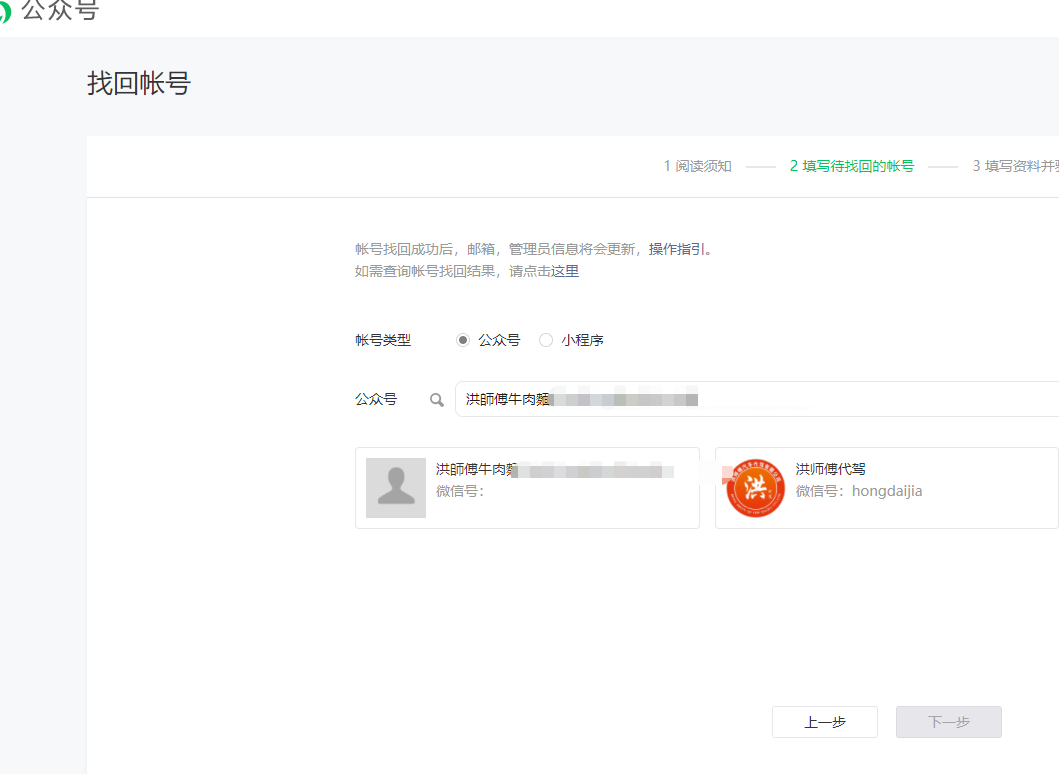This screenshot has width=1059, height=774.
Task: Go to step 1 阅读须知
Action: pyautogui.click(x=698, y=166)
